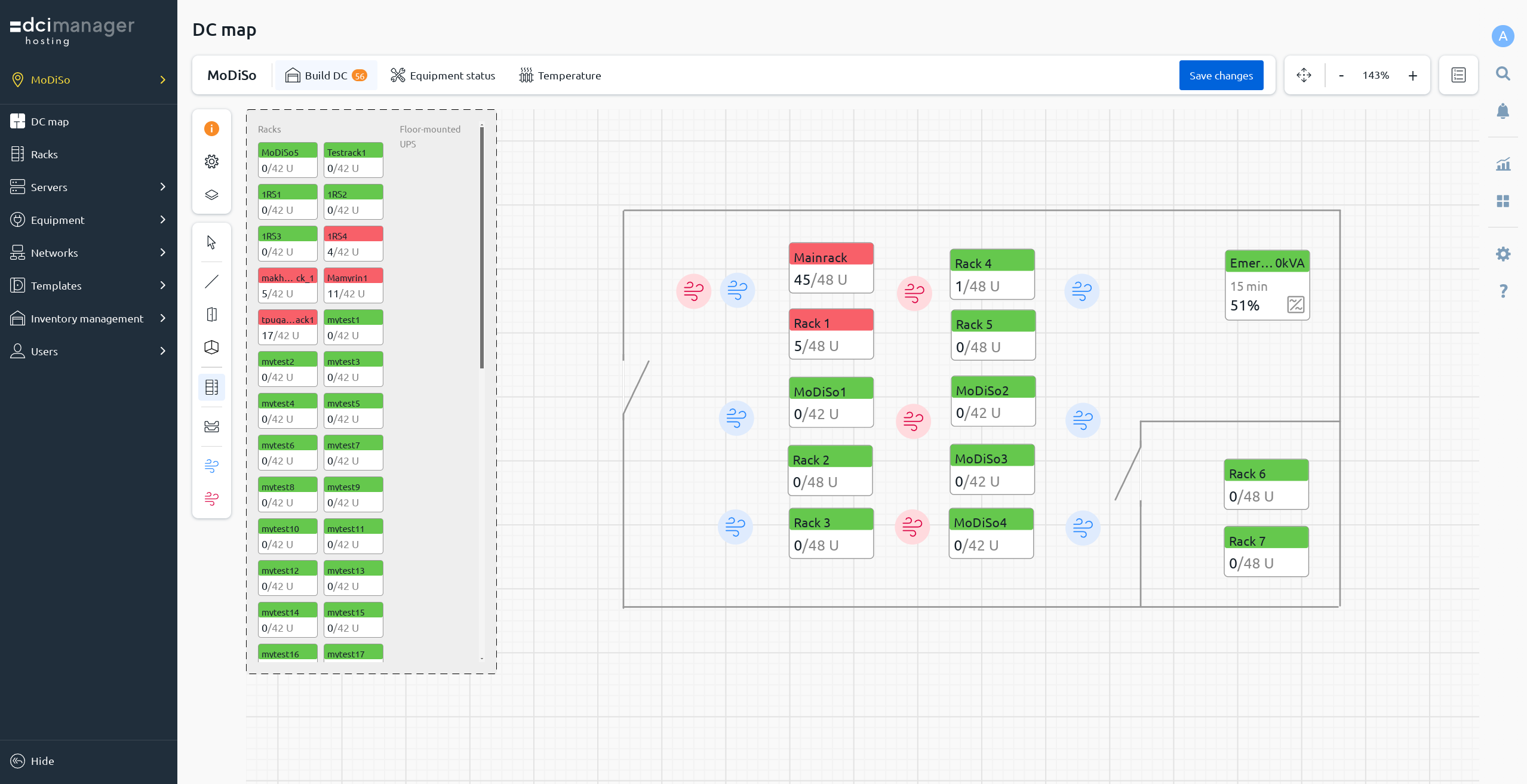Click the orange info icon

pyautogui.click(x=211, y=128)
